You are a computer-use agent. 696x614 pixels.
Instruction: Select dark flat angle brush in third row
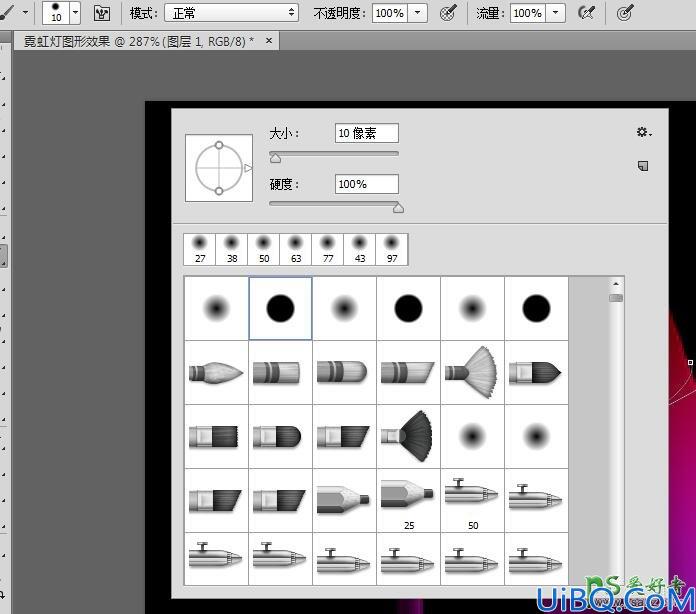click(344, 436)
